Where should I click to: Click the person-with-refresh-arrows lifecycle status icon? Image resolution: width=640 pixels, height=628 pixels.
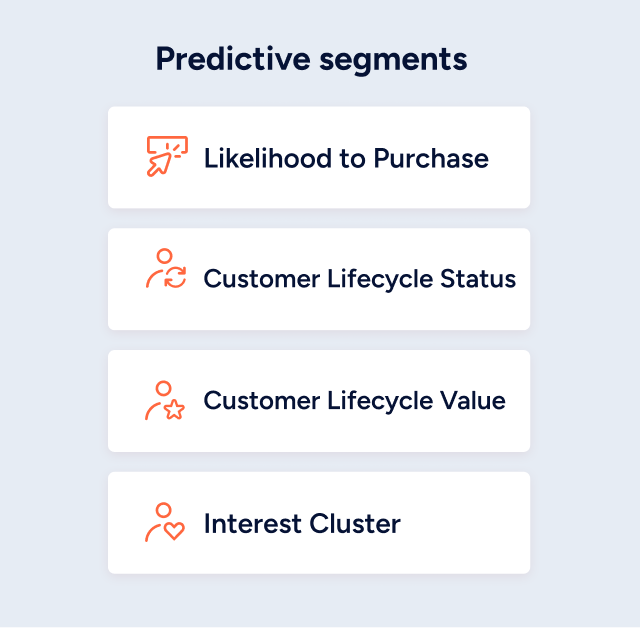pyautogui.click(x=166, y=270)
